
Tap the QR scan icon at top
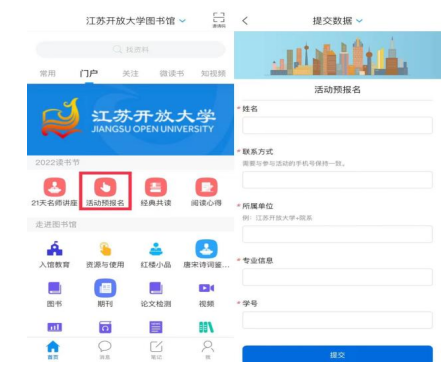click(x=219, y=20)
